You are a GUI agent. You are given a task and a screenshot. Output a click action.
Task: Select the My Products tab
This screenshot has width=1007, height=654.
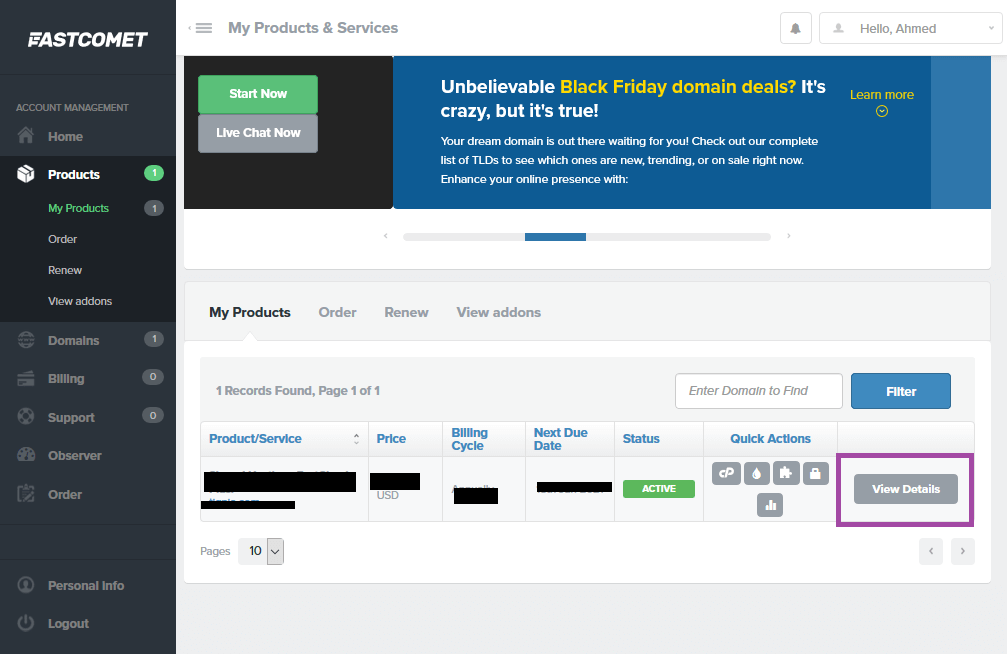250,312
